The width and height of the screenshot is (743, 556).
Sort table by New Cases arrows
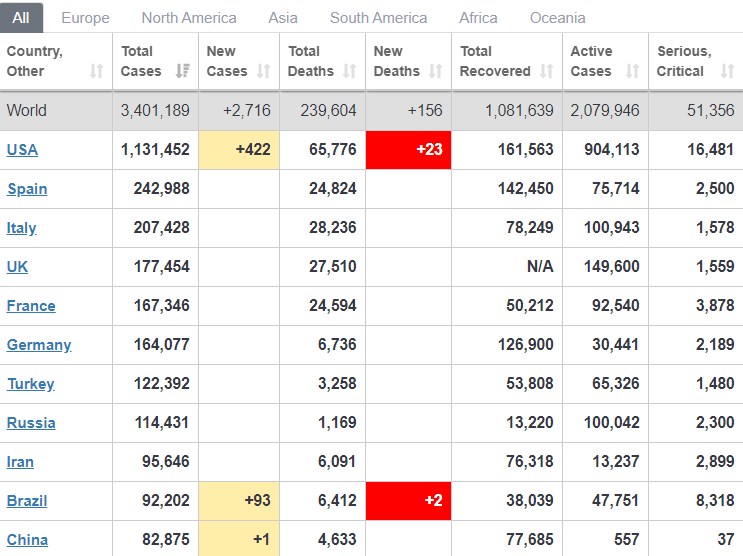pyautogui.click(x=263, y=71)
